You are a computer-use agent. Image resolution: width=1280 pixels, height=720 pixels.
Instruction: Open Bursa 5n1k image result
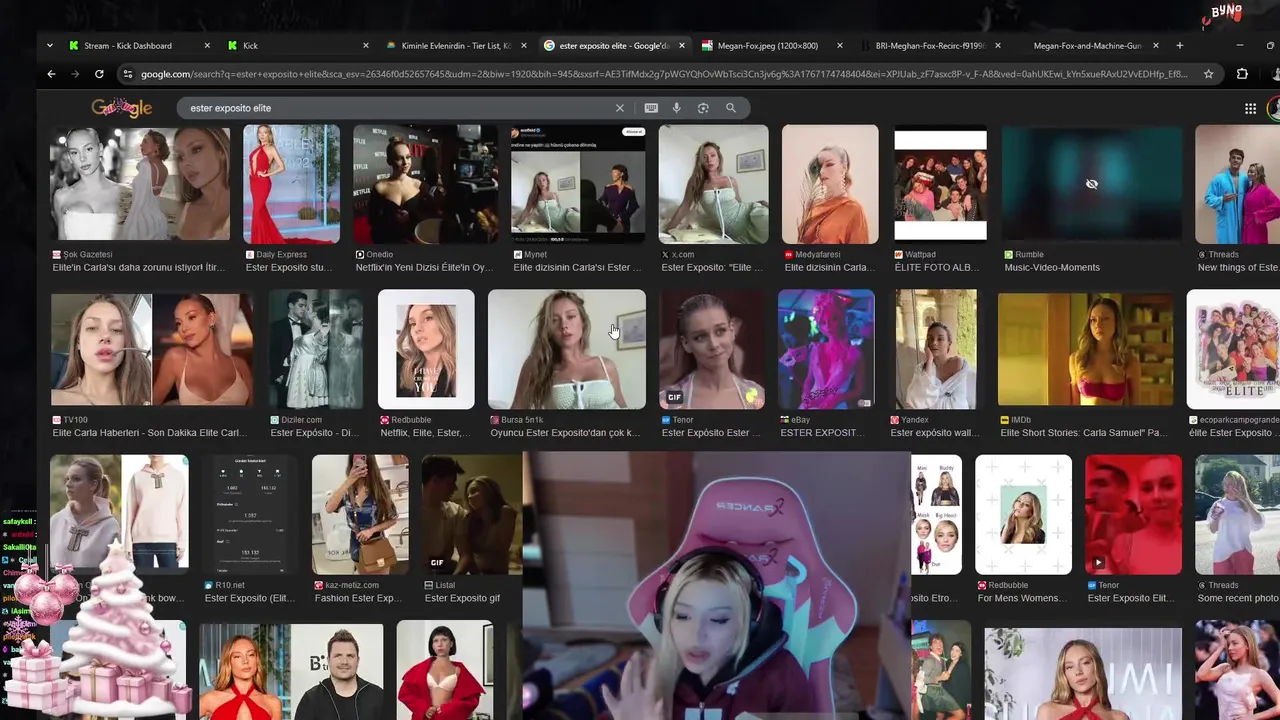(566, 349)
